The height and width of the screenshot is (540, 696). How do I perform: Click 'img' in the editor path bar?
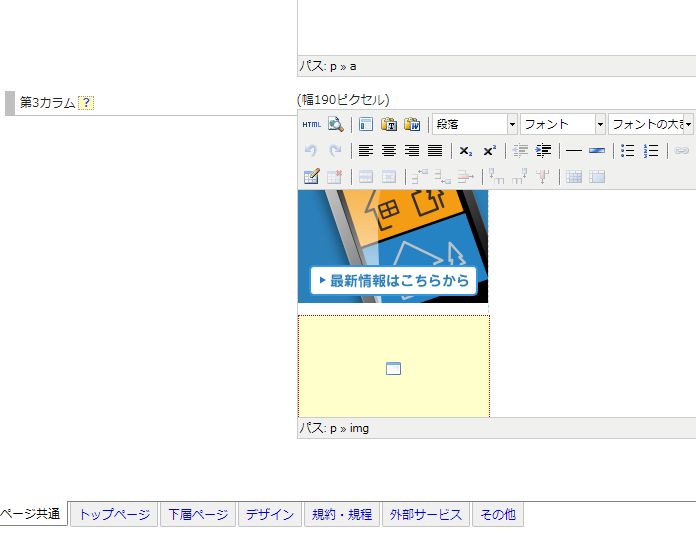pyautogui.click(x=359, y=429)
